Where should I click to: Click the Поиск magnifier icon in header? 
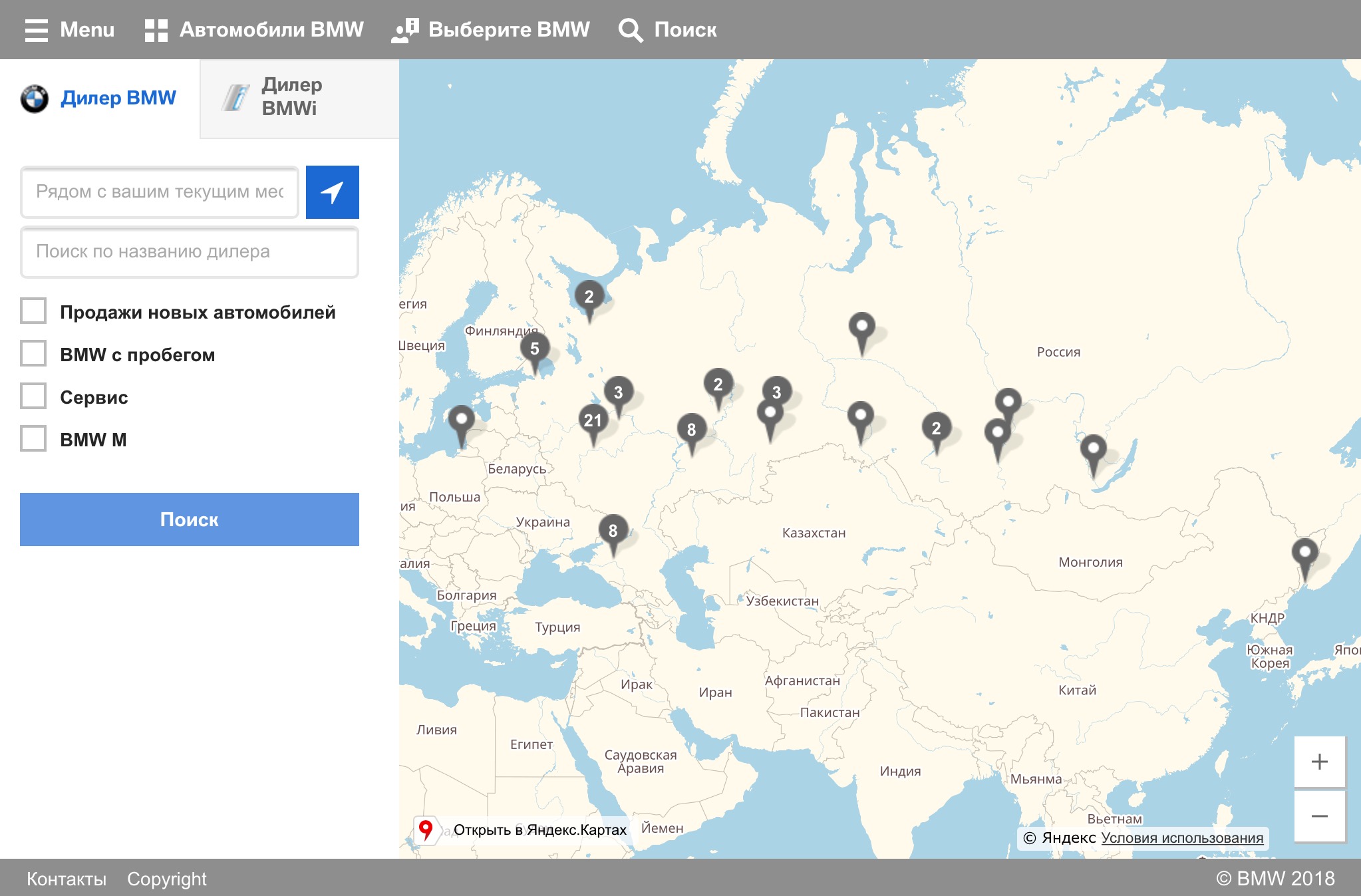[x=630, y=30]
